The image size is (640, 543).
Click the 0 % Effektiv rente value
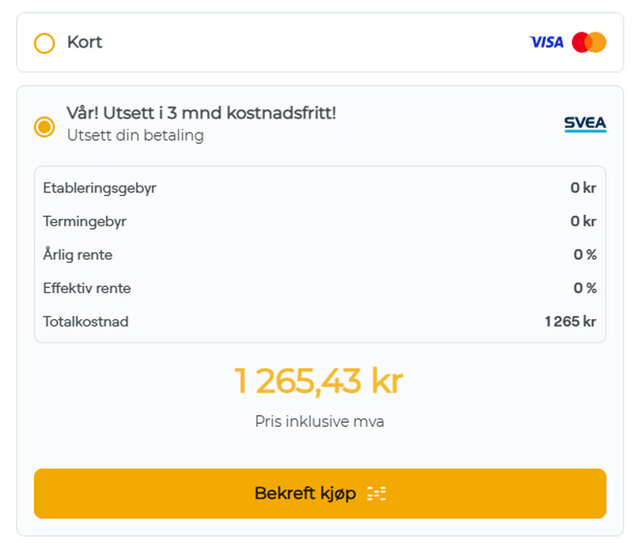pyautogui.click(x=585, y=288)
